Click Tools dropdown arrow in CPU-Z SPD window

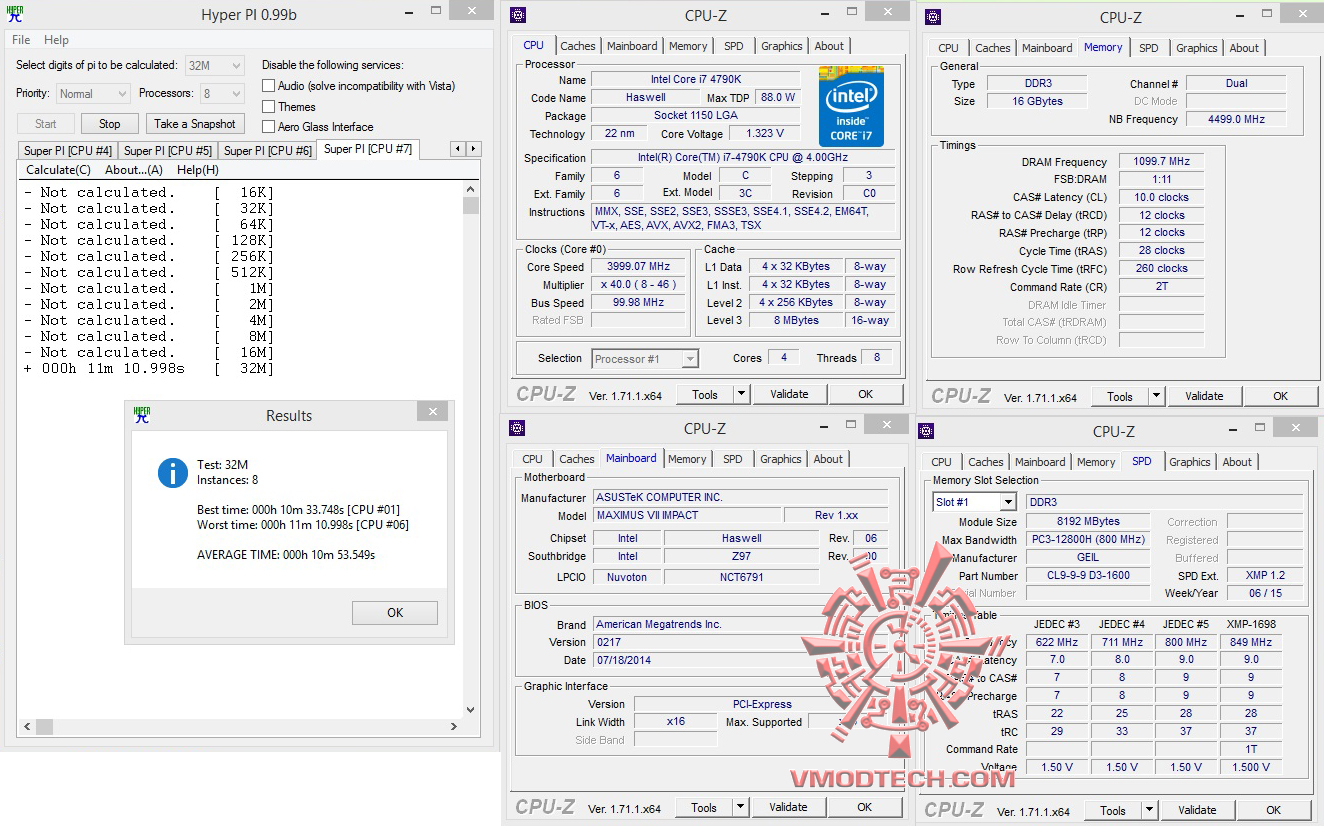click(1149, 810)
